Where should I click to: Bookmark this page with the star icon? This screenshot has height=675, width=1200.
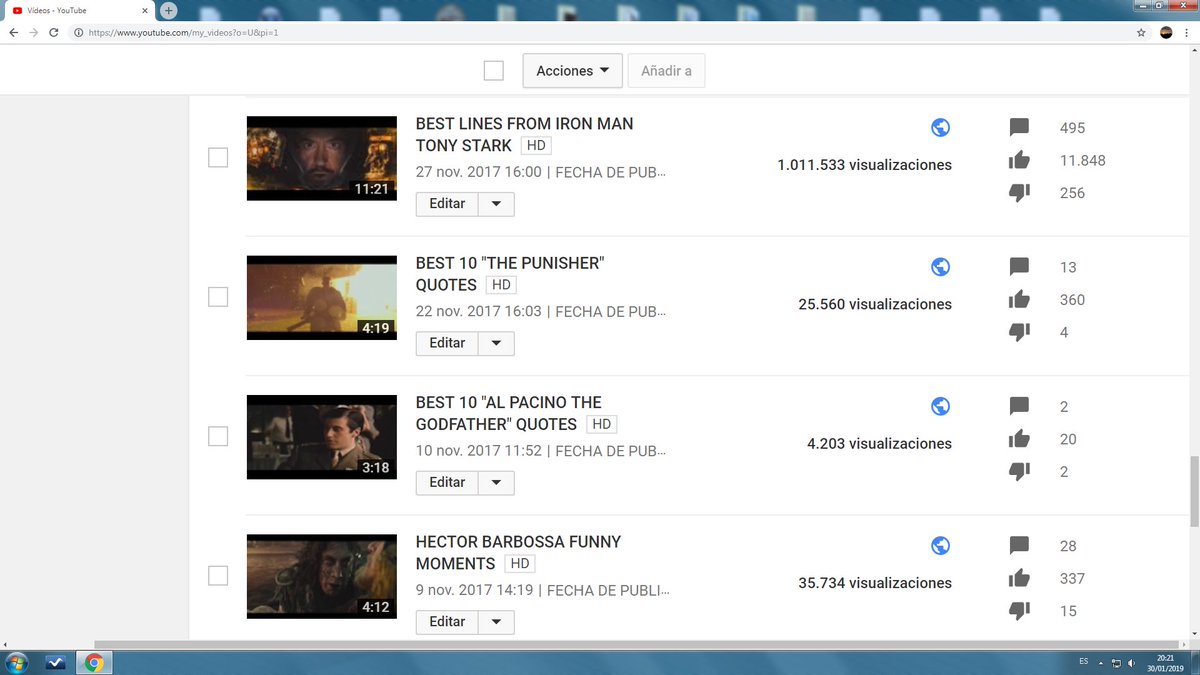tap(1141, 32)
